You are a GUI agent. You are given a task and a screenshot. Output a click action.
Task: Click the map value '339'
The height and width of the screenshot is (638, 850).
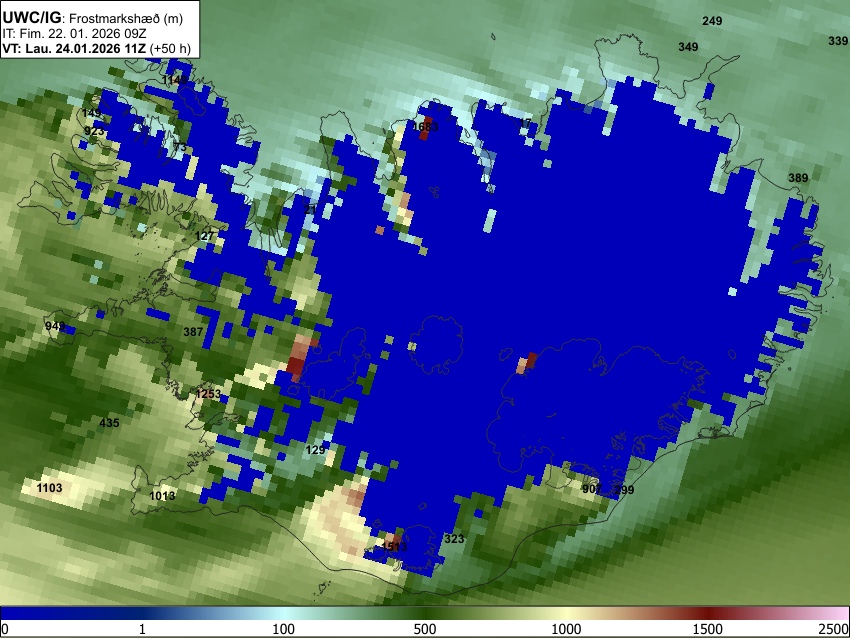pos(838,41)
